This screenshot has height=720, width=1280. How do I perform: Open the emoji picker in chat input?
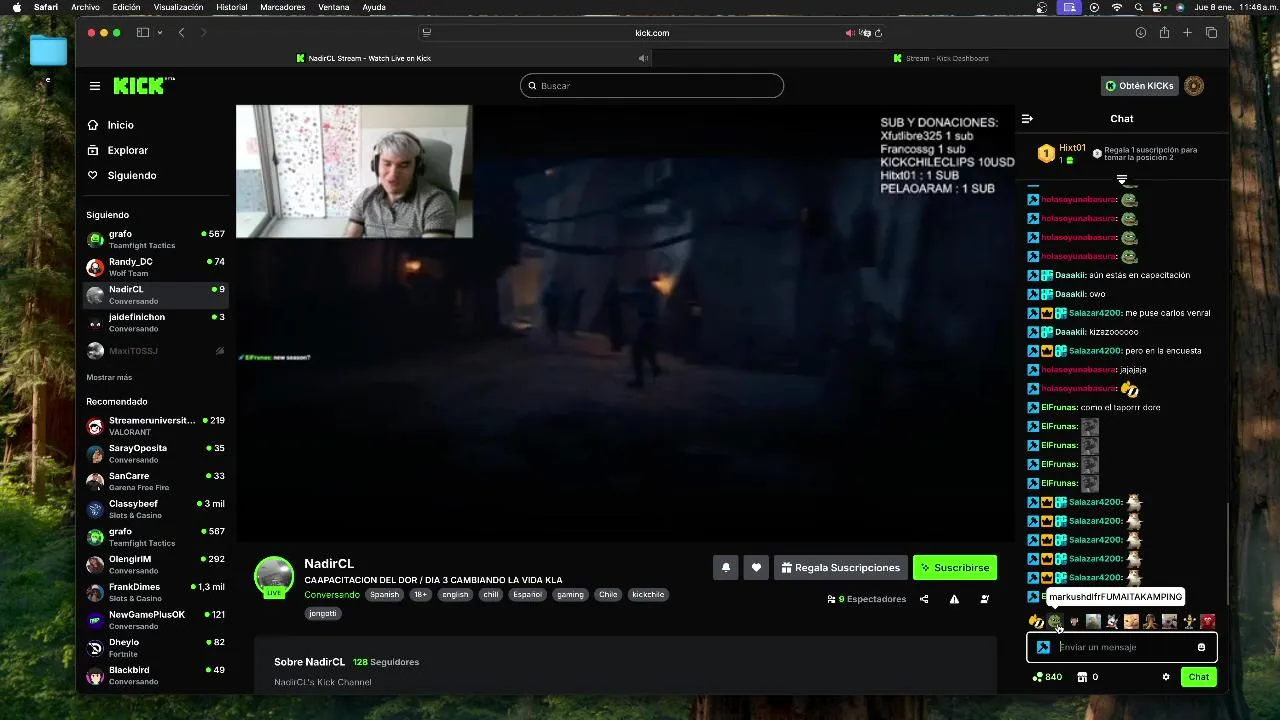(x=1201, y=647)
